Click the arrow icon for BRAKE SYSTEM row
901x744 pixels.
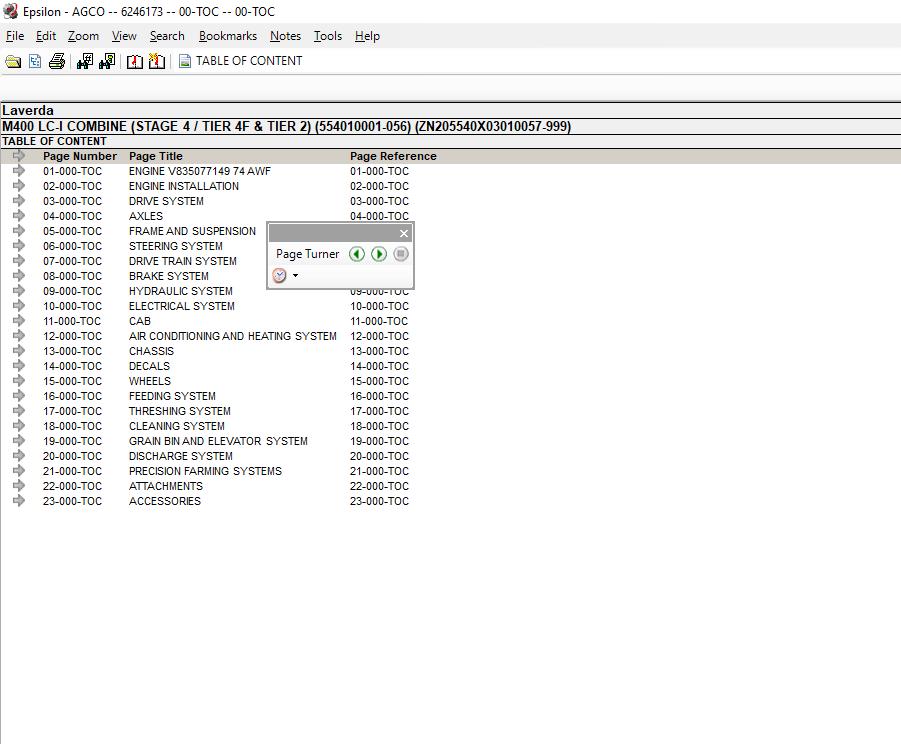(18, 275)
